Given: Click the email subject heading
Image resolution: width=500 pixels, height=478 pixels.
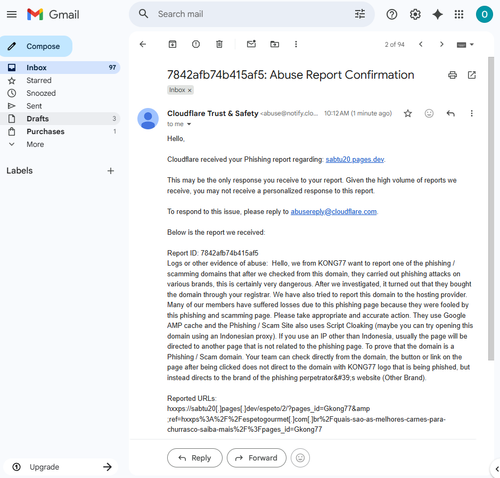Looking at the screenshot, I should [291, 75].
